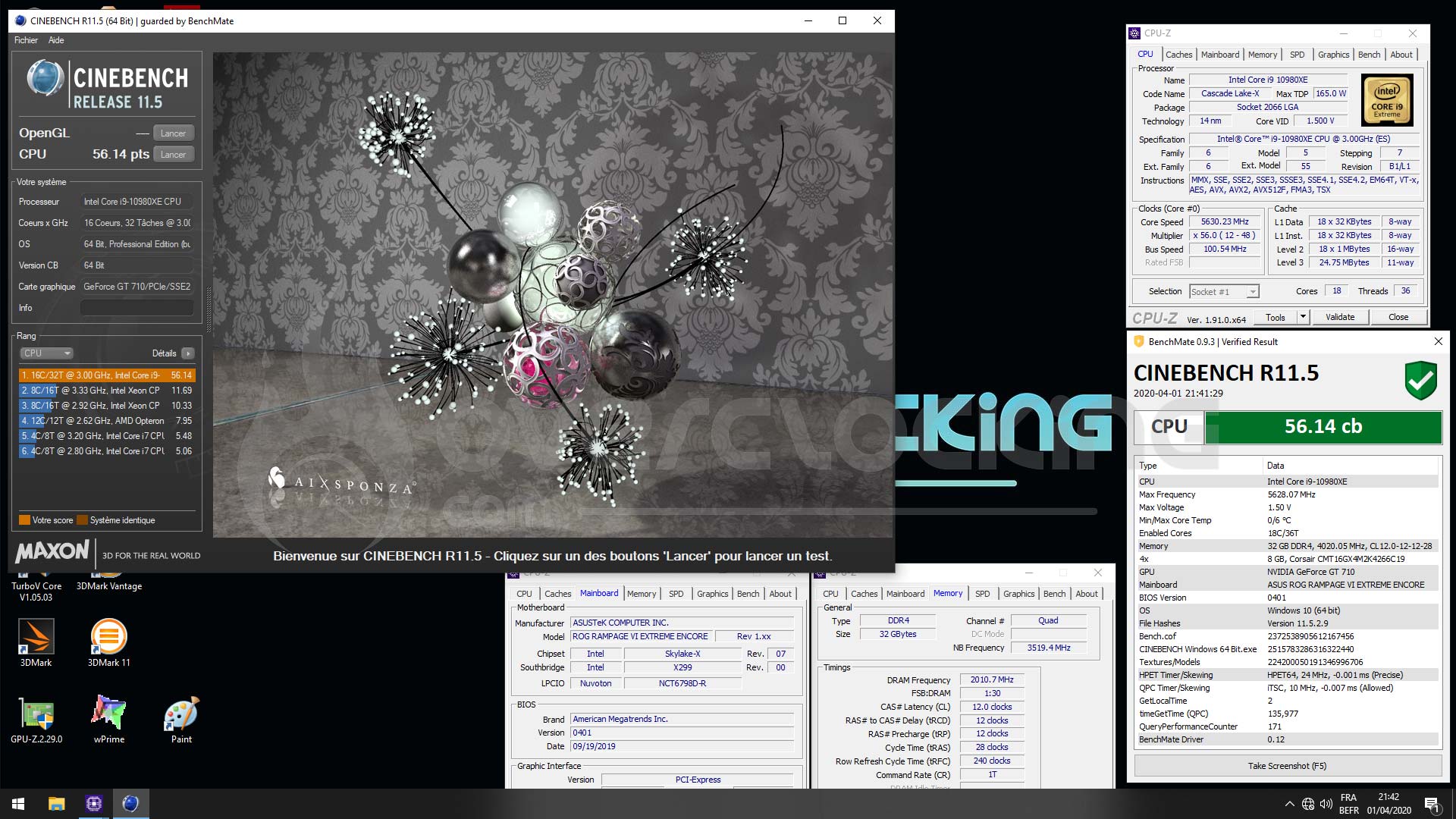Click the empty Info field in Cinebench
The image size is (1456, 819).
[136, 308]
